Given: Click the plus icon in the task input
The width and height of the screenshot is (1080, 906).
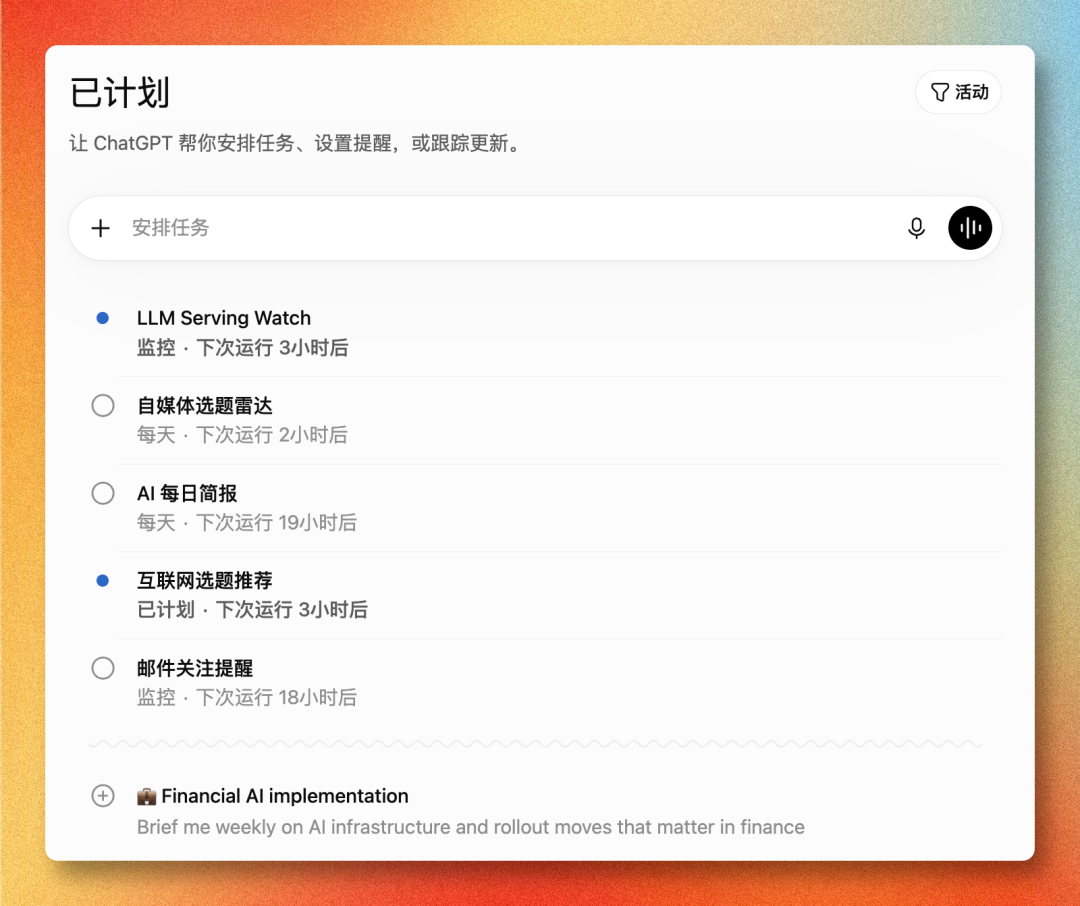Looking at the screenshot, I should [101, 228].
